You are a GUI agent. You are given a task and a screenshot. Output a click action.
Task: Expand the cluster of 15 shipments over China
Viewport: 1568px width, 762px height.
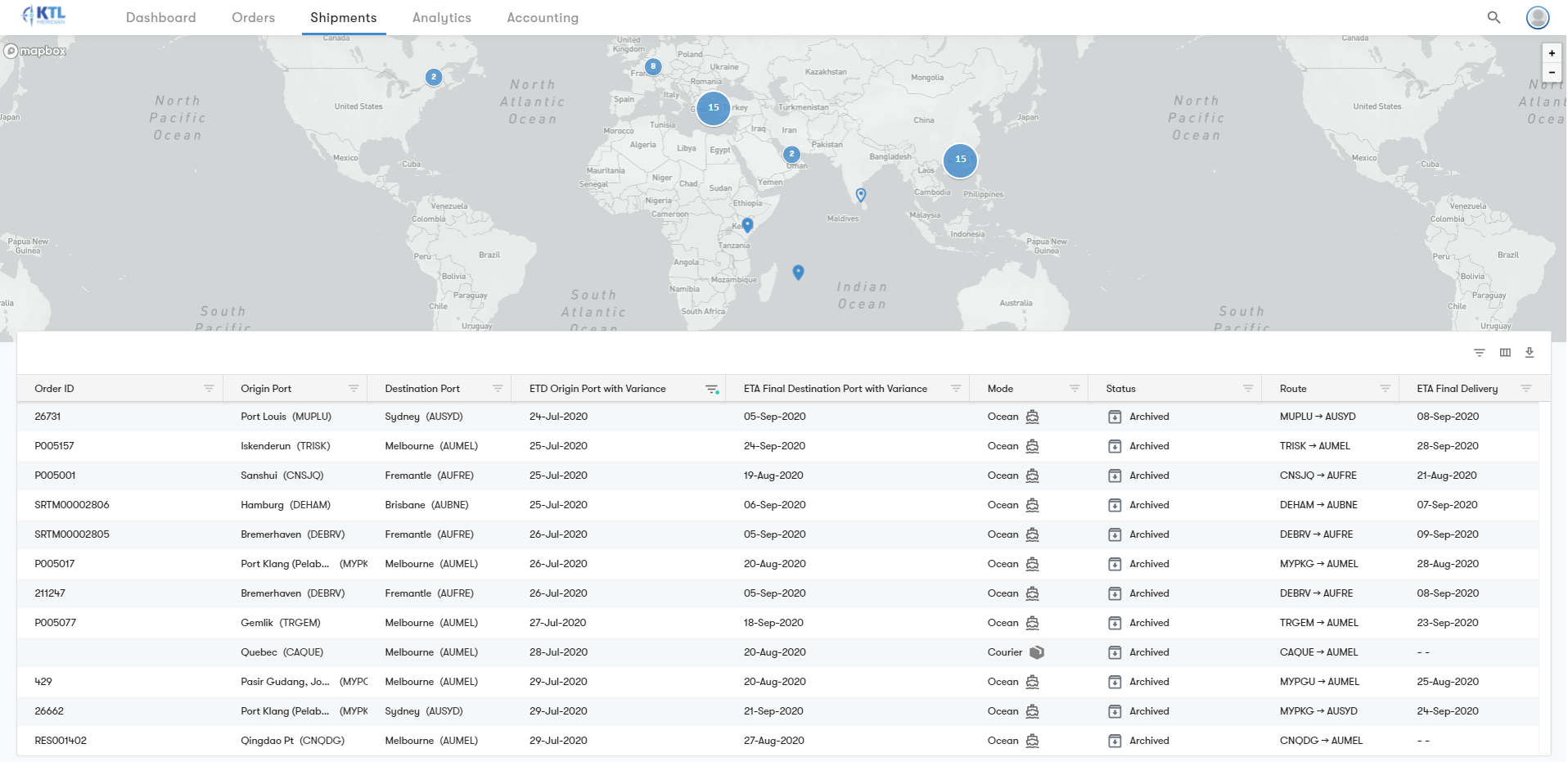959,160
